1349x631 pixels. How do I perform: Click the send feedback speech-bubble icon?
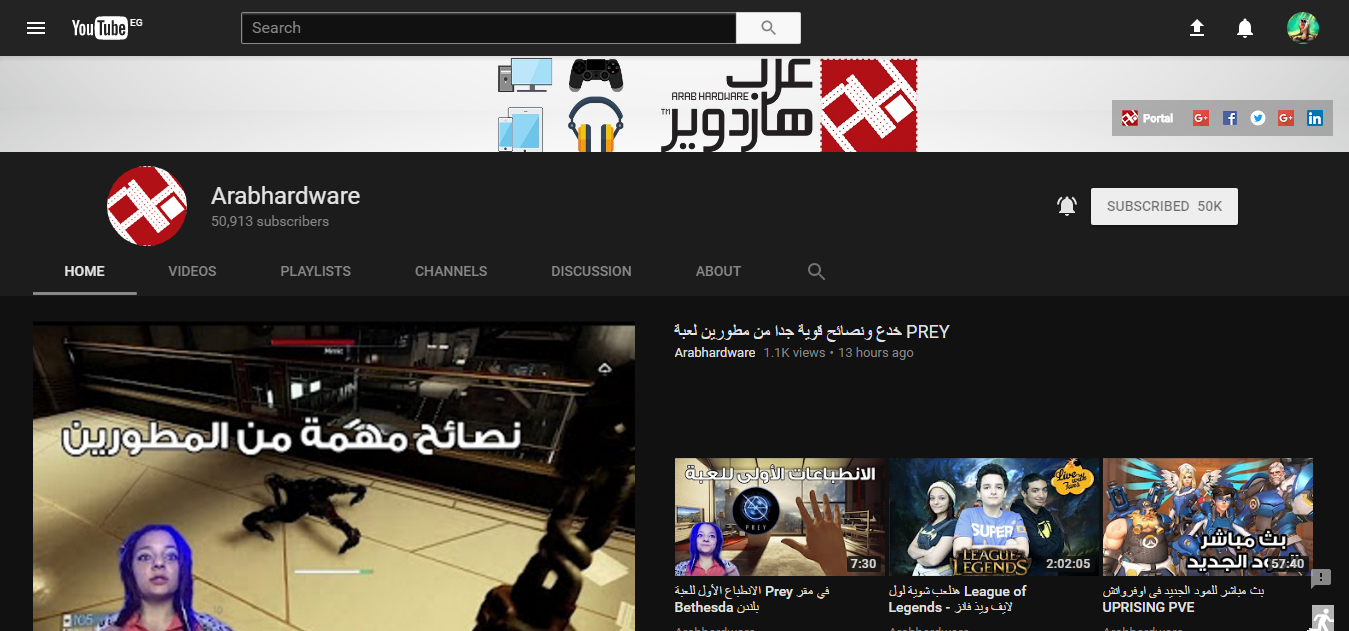click(1321, 578)
